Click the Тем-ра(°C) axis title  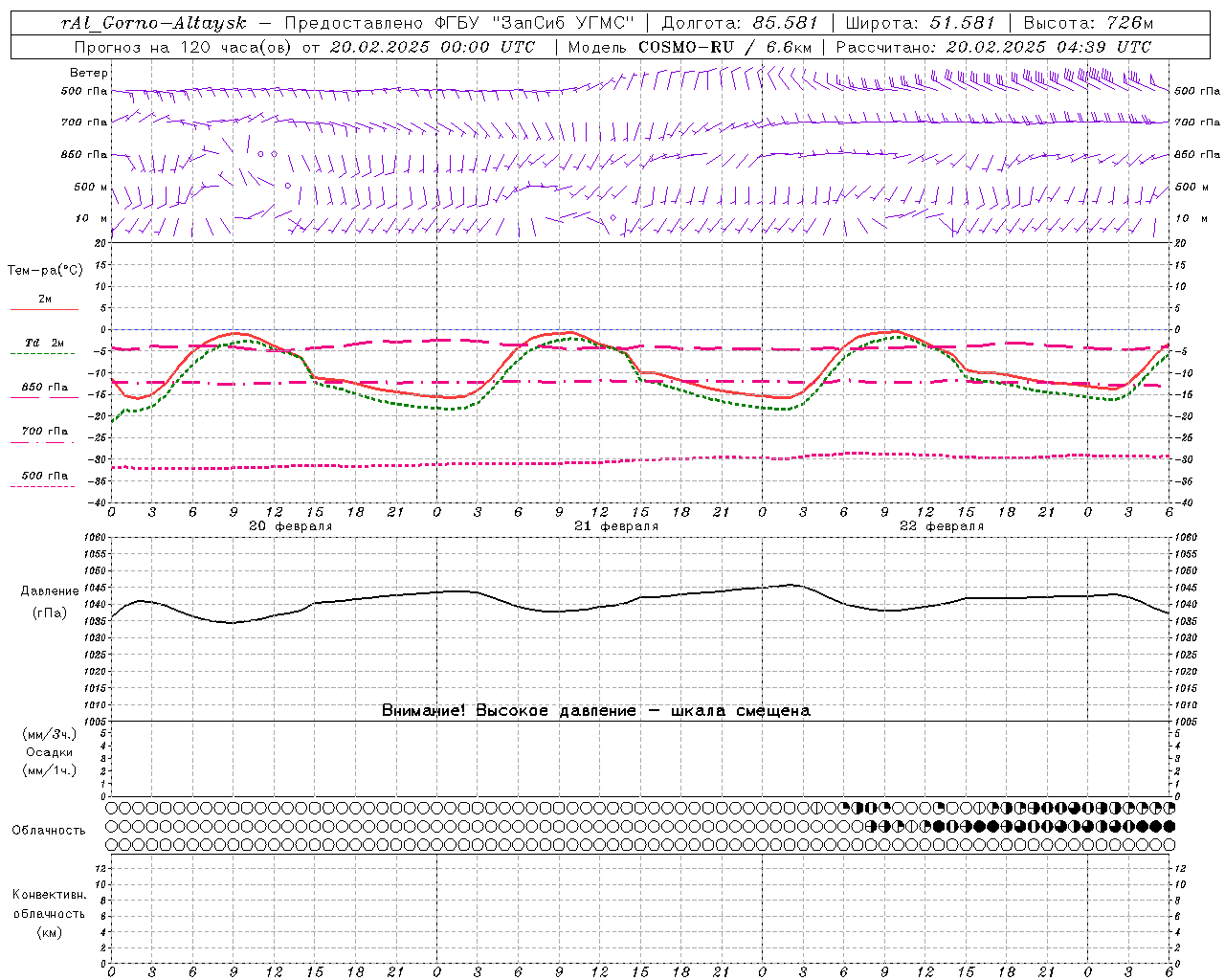tap(45, 270)
